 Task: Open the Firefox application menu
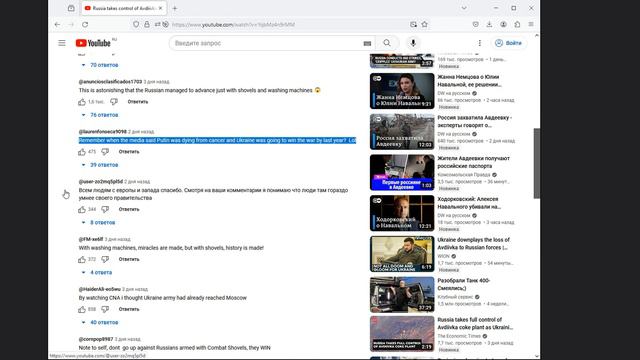click(531, 24)
